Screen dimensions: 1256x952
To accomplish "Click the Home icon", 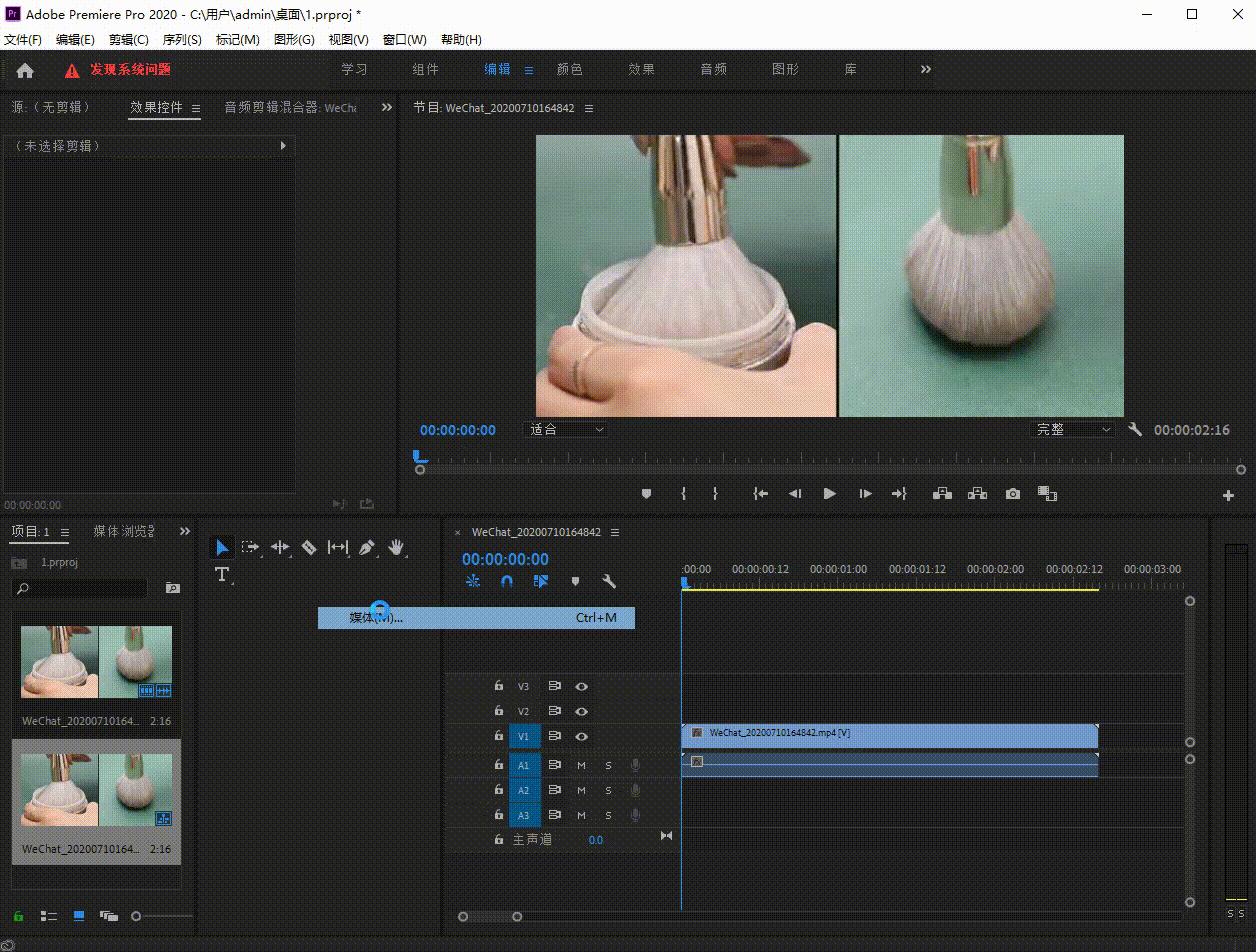I will click(25, 70).
